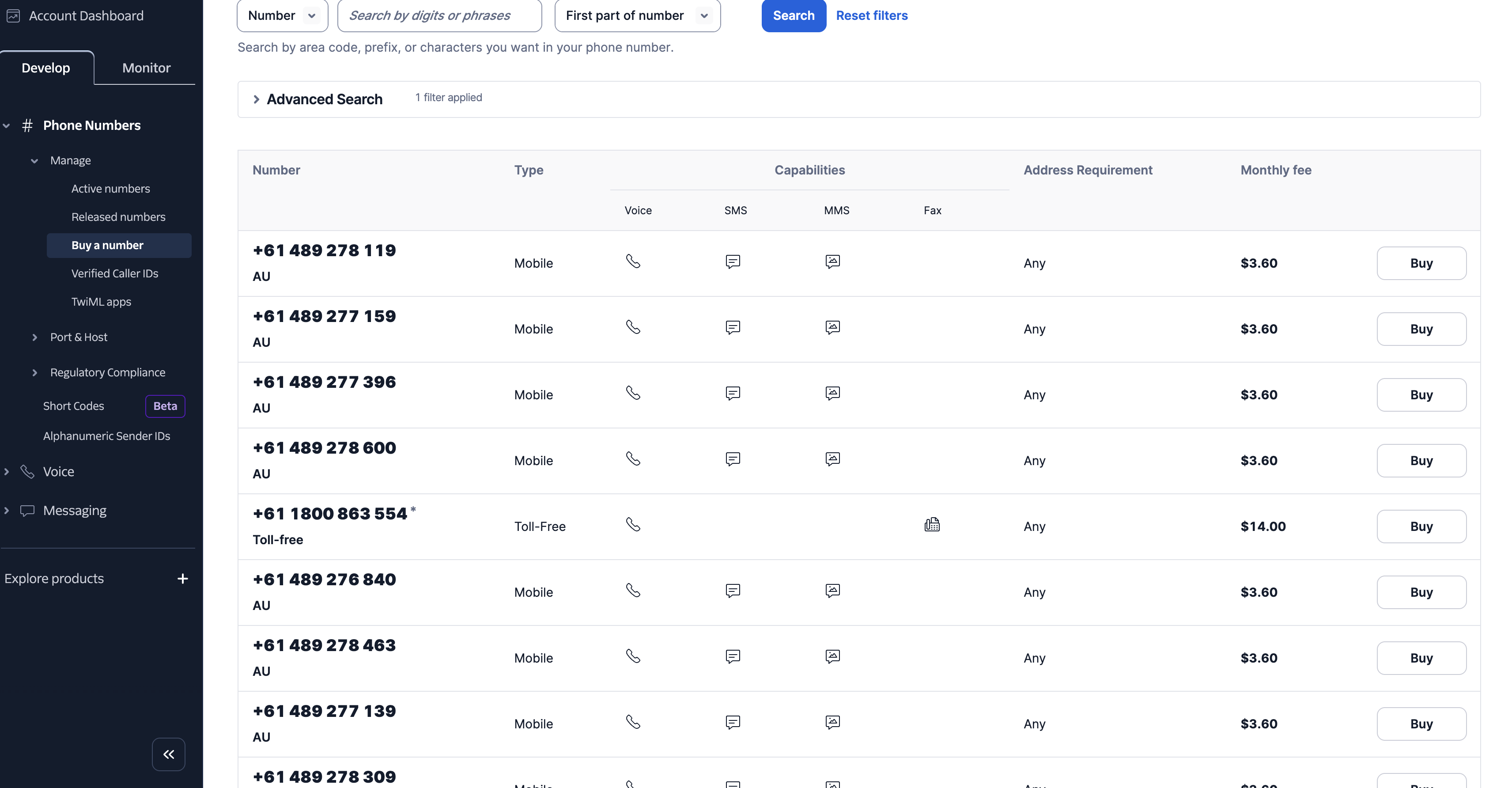Click fax icon for toll-free number
Viewport: 1512px width, 788px height.
pyautogui.click(x=931, y=524)
